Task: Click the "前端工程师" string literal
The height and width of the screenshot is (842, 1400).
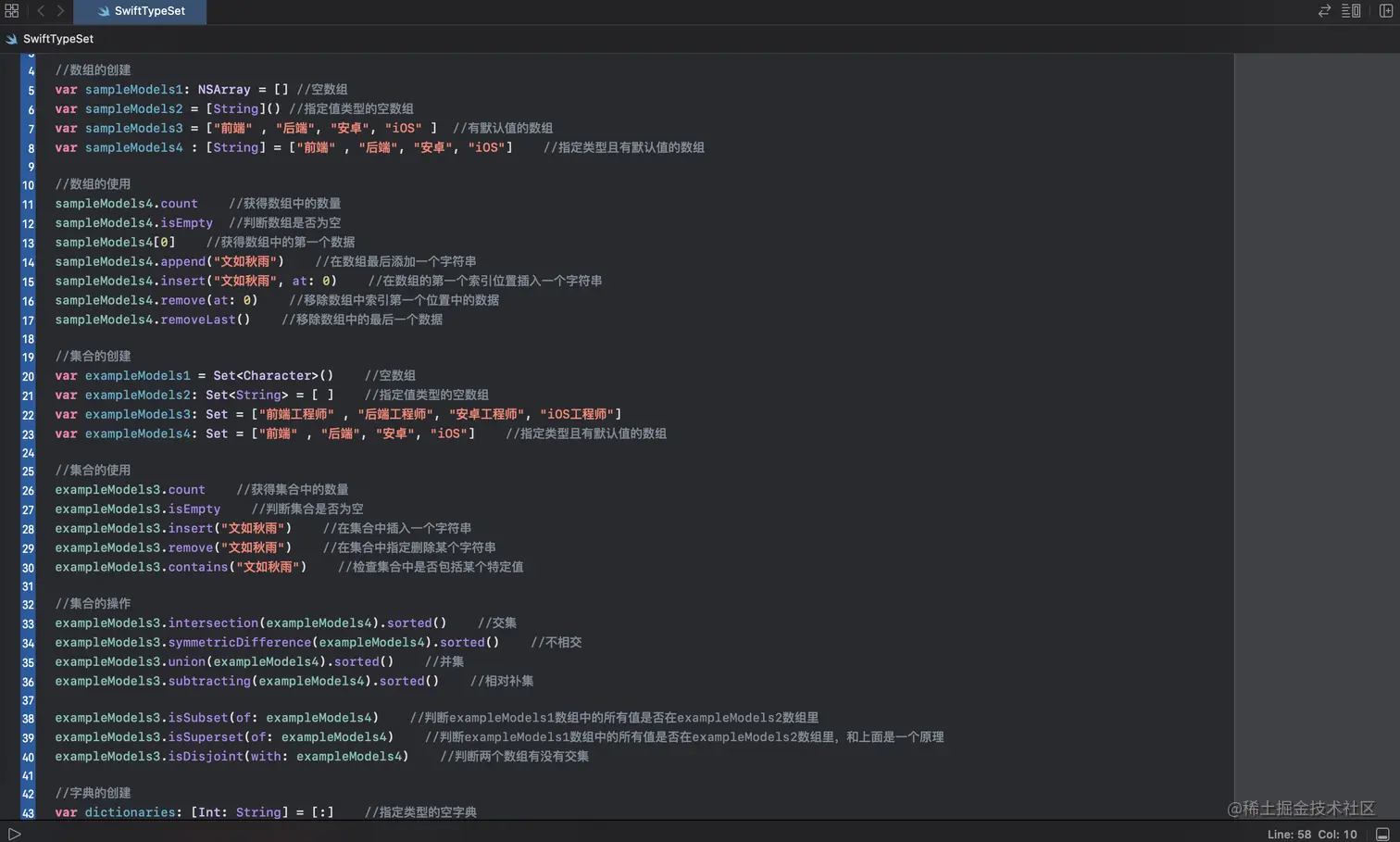Action: [x=296, y=415]
